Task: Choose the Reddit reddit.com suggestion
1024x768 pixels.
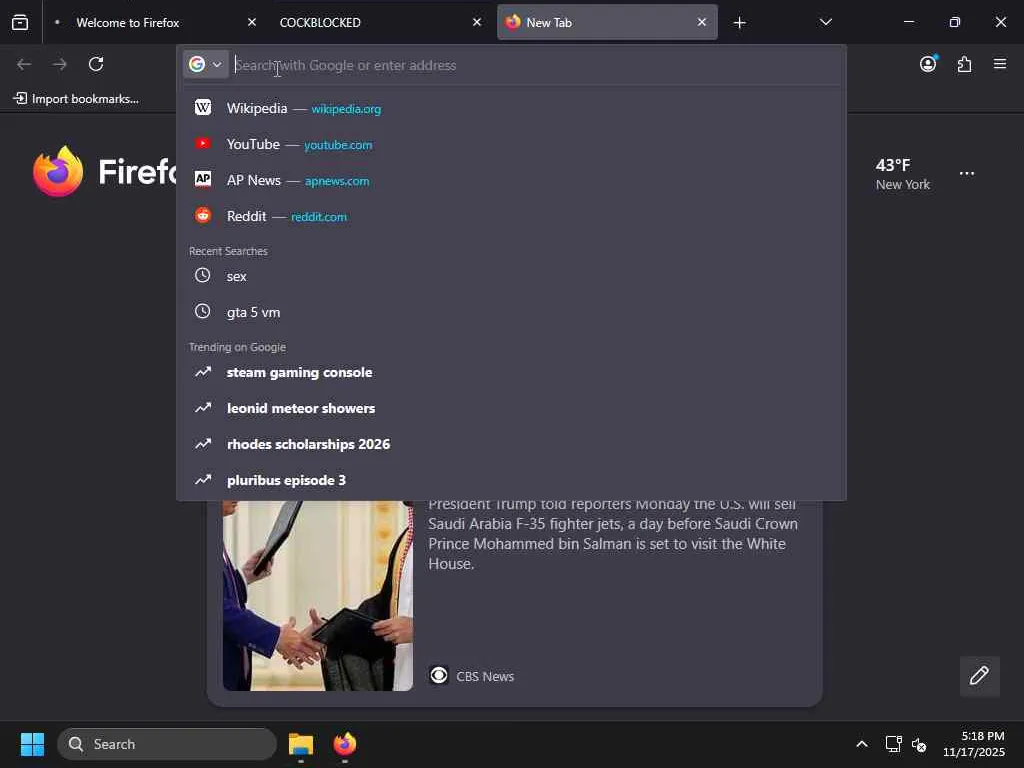Action: point(511,216)
